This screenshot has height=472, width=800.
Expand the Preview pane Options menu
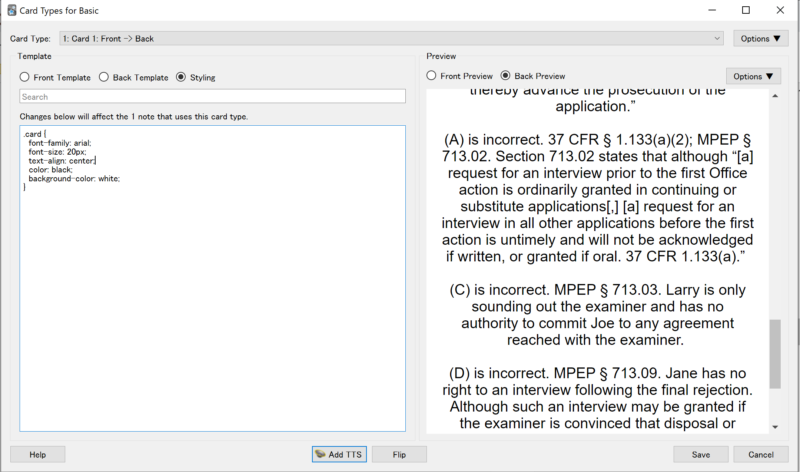pyautogui.click(x=753, y=76)
